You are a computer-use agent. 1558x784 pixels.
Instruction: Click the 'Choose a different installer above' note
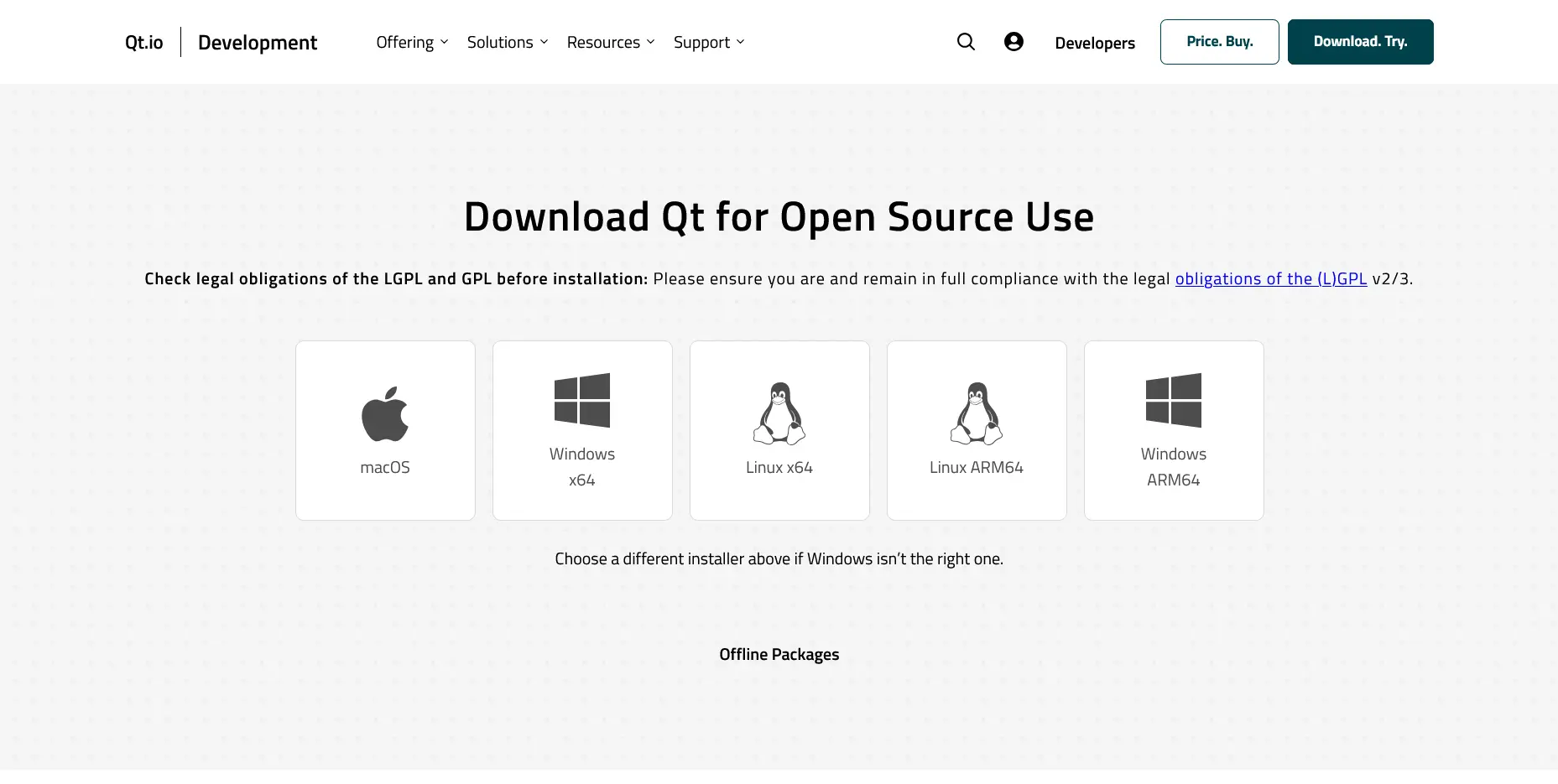pos(779,558)
